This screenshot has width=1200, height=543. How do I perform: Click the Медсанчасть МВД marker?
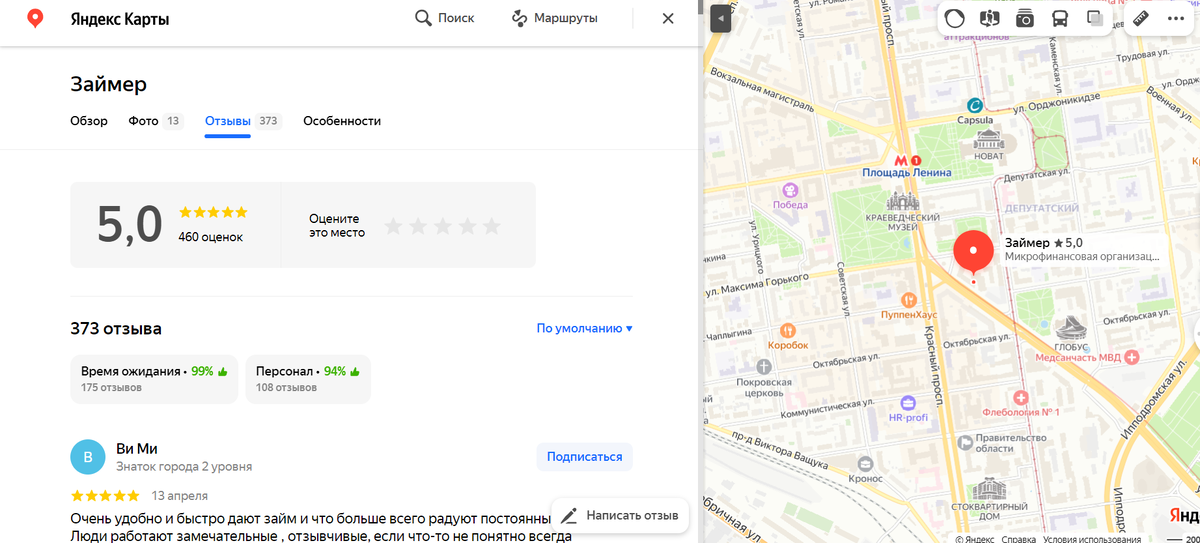click(x=1131, y=357)
